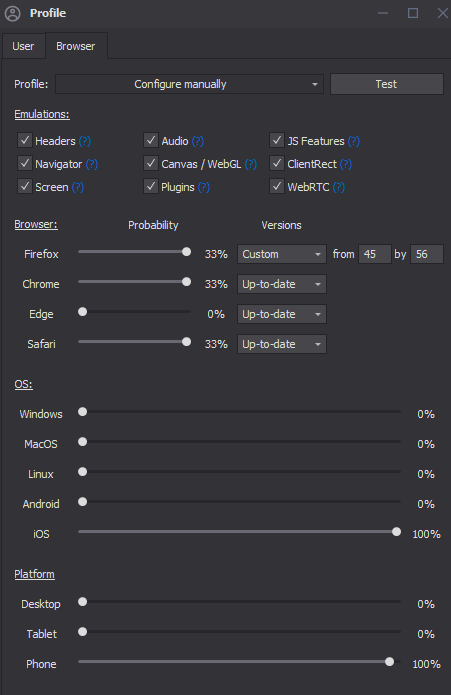Open the Safari versions dropdown
The image size is (451, 695).
pyautogui.click(x=282, y=344)
